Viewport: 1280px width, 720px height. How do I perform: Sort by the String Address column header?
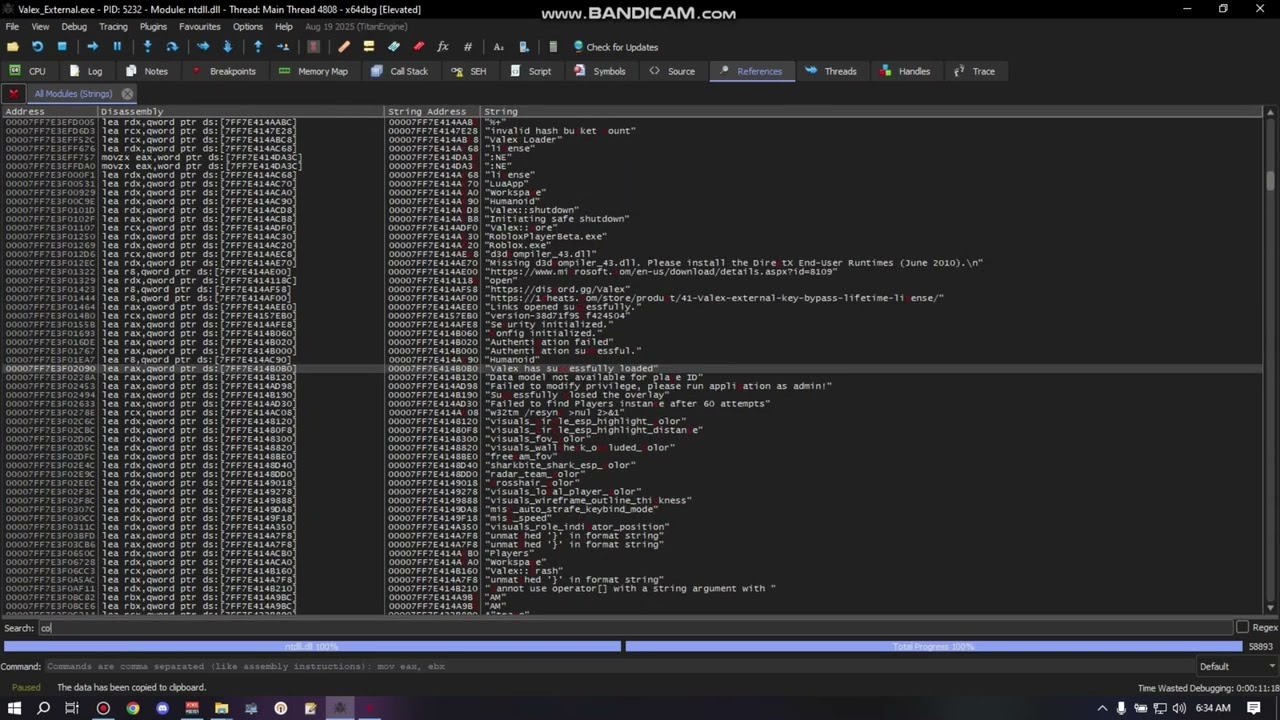432,112
